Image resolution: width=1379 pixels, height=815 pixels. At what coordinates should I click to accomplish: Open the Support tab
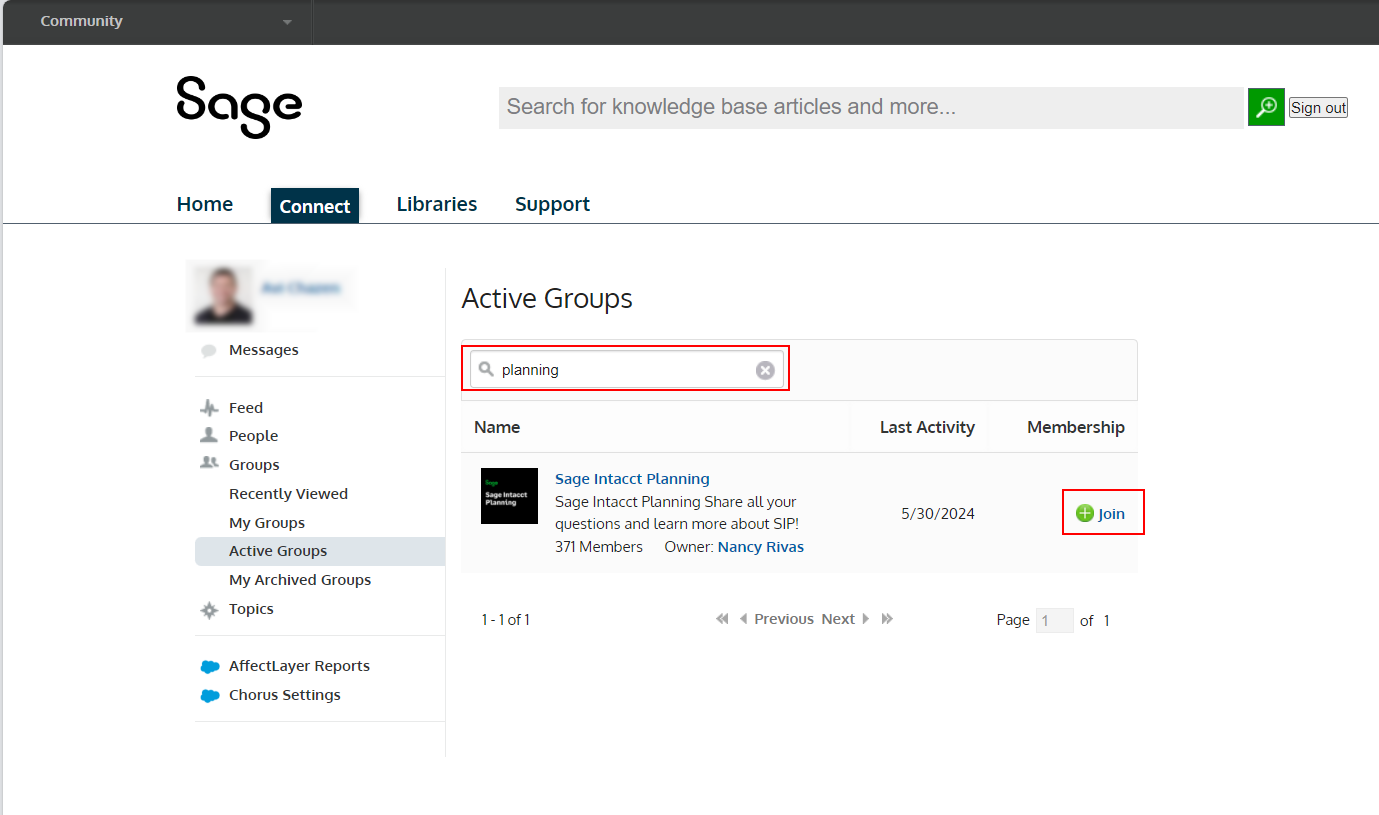click(552, 204)
